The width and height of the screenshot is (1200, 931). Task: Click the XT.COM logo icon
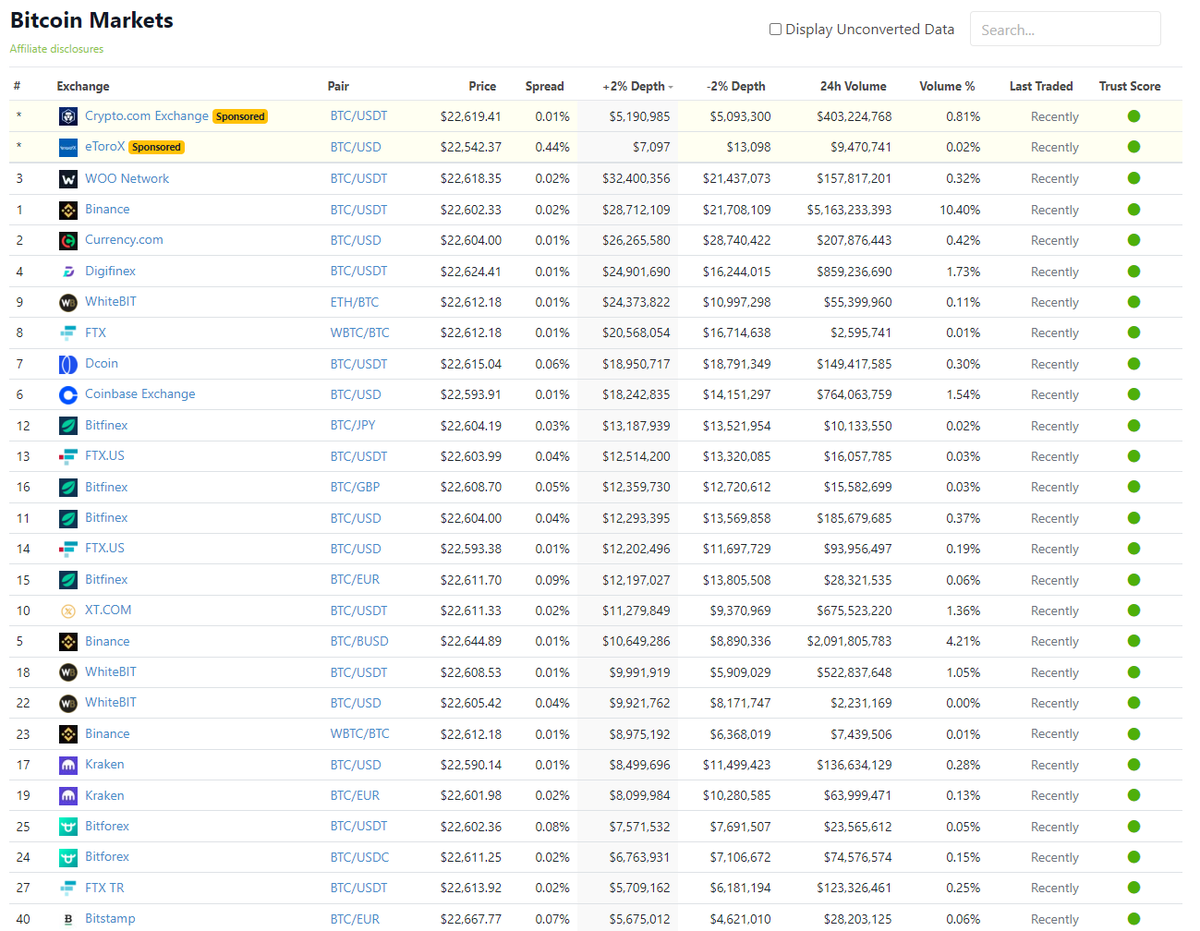(68, 611)
